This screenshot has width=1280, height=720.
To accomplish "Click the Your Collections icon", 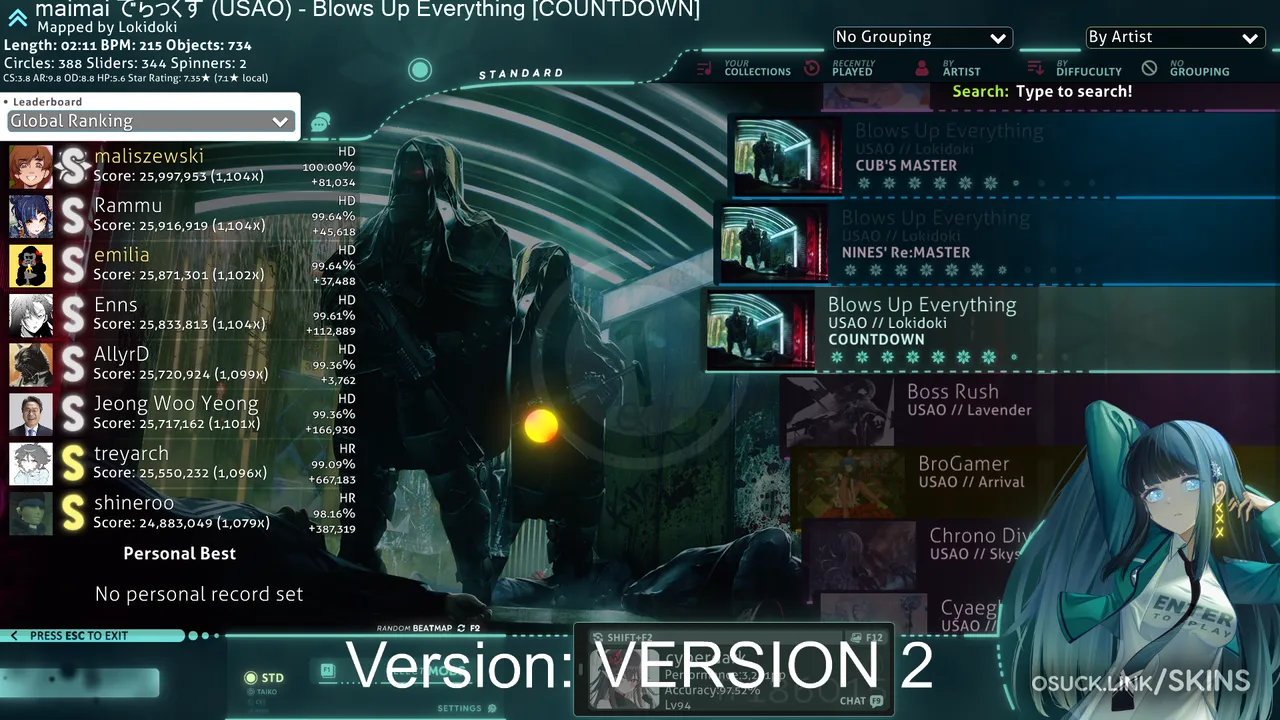I will coord(705,68).
